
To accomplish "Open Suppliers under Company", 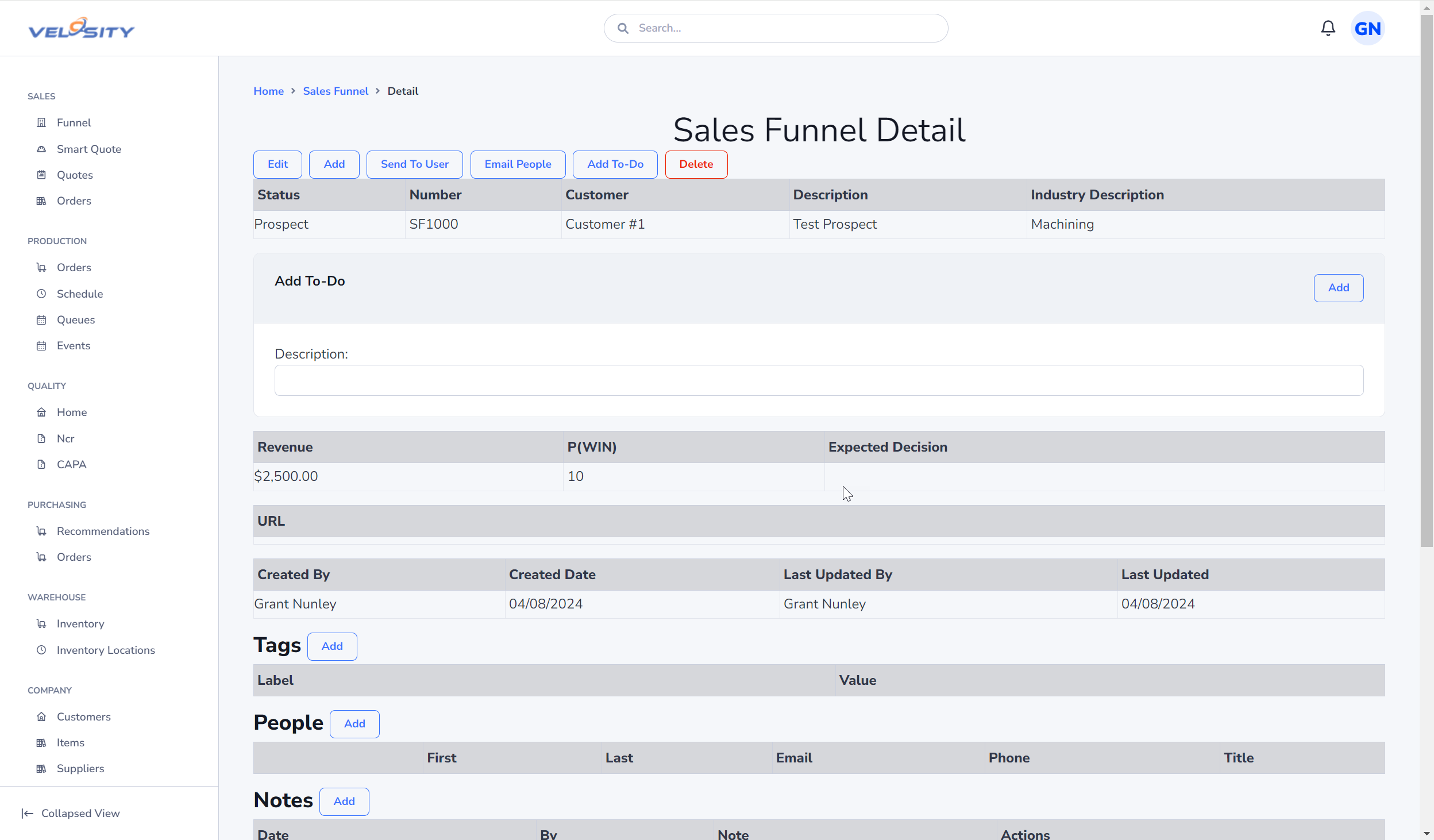I will point(80,768).
